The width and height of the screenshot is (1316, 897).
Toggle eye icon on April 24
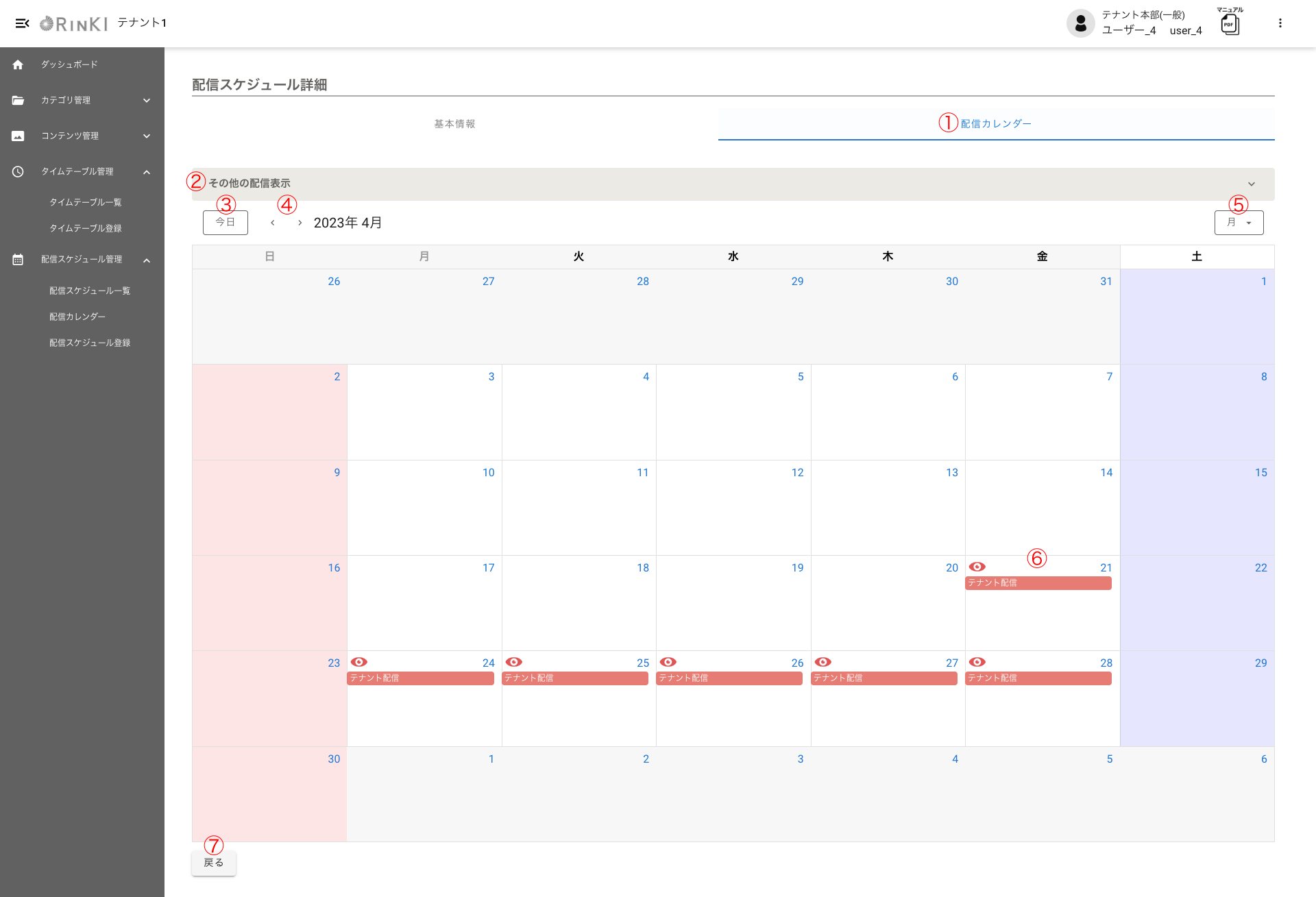coord(359,662)
